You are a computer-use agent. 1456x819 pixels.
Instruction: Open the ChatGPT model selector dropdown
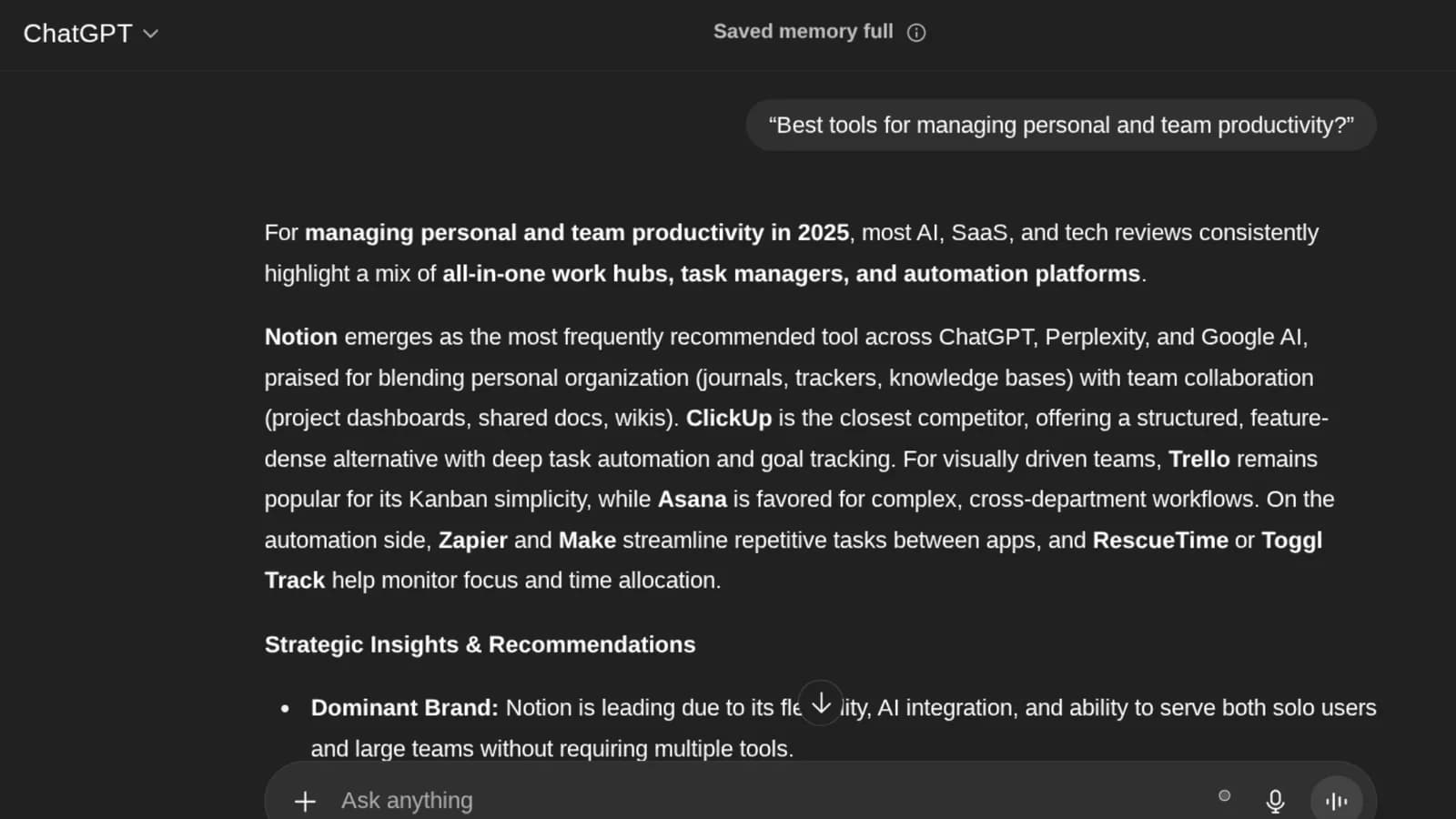point(91,33)
